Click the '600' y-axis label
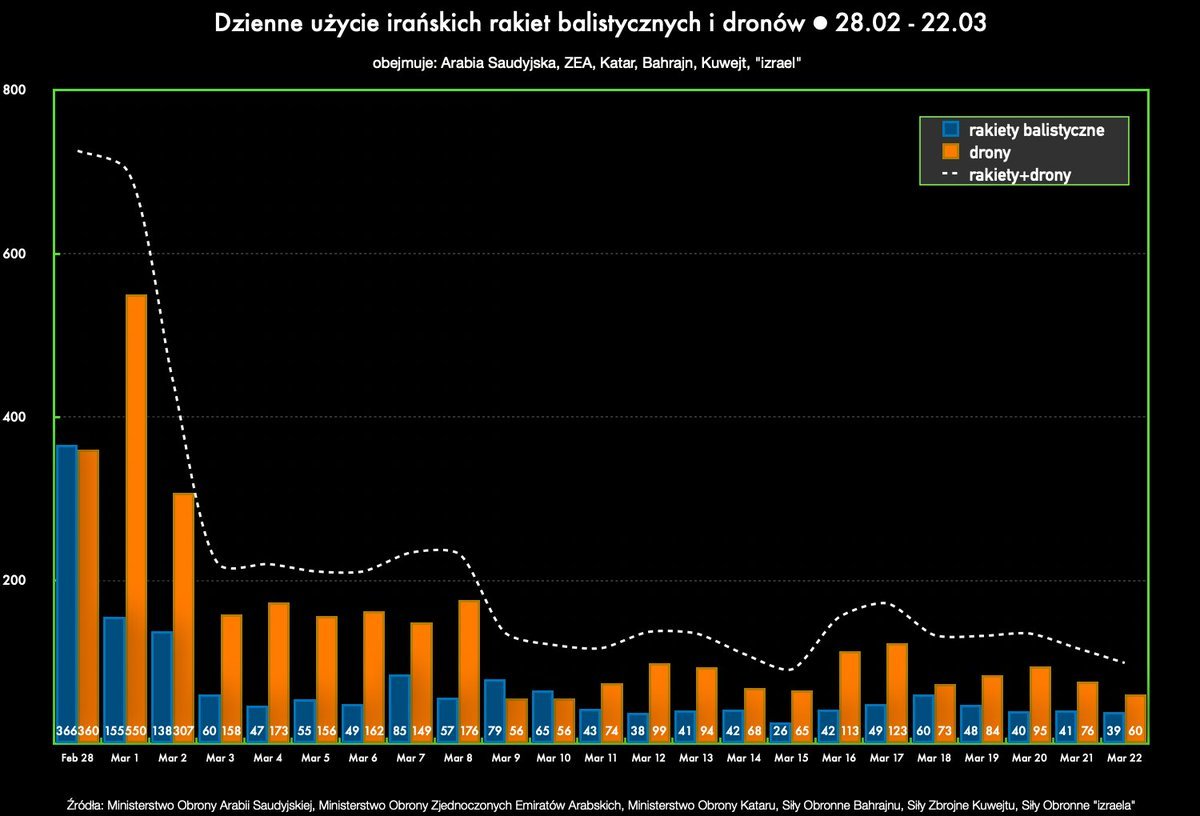 (15, 253)
